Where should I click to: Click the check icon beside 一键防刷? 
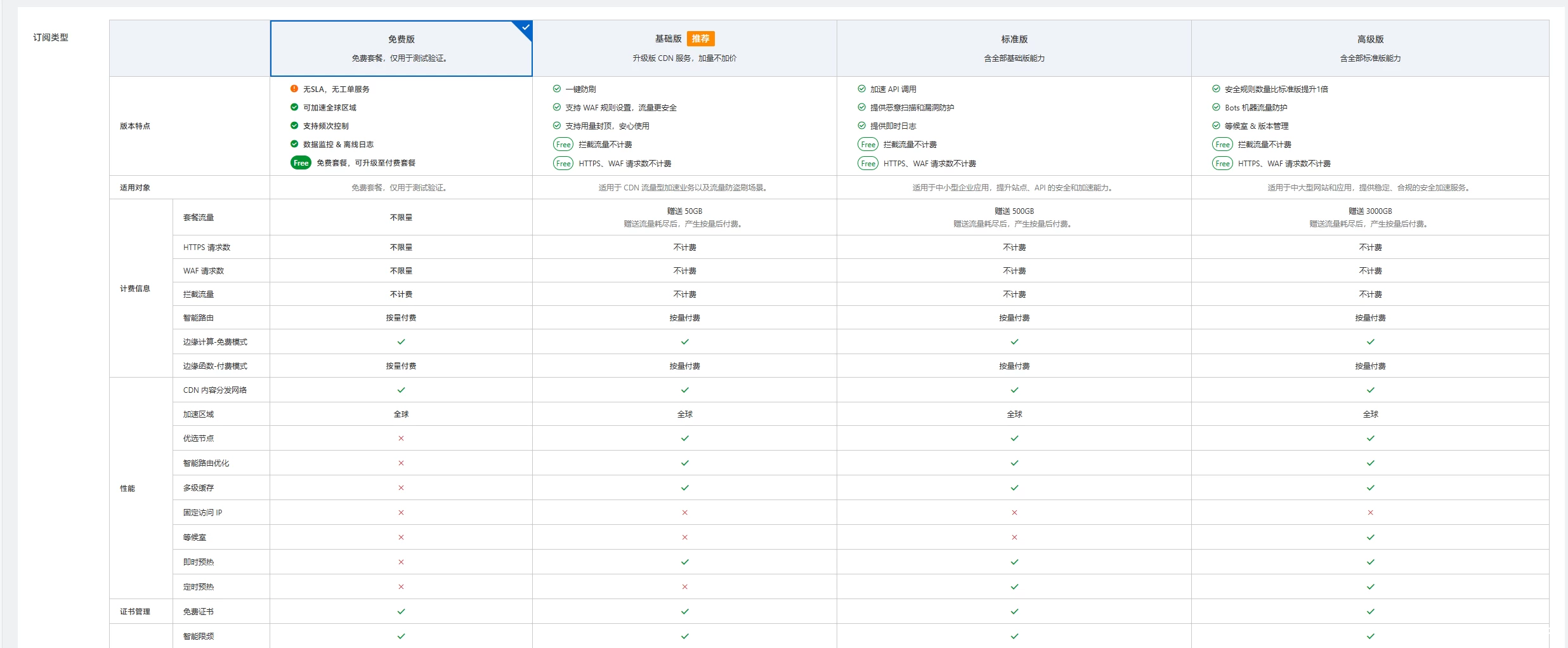point(557,89)
